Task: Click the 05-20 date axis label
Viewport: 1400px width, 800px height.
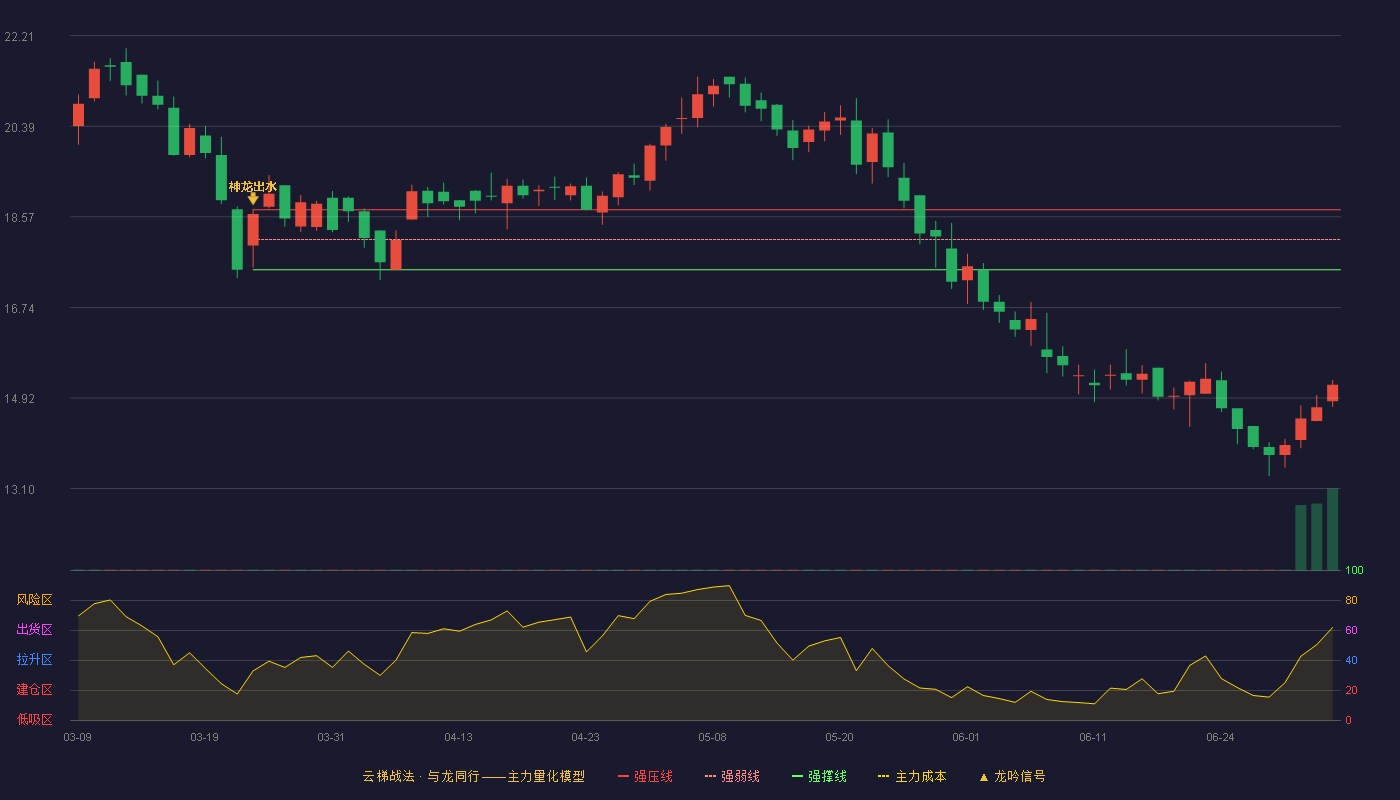Action: 839,737
